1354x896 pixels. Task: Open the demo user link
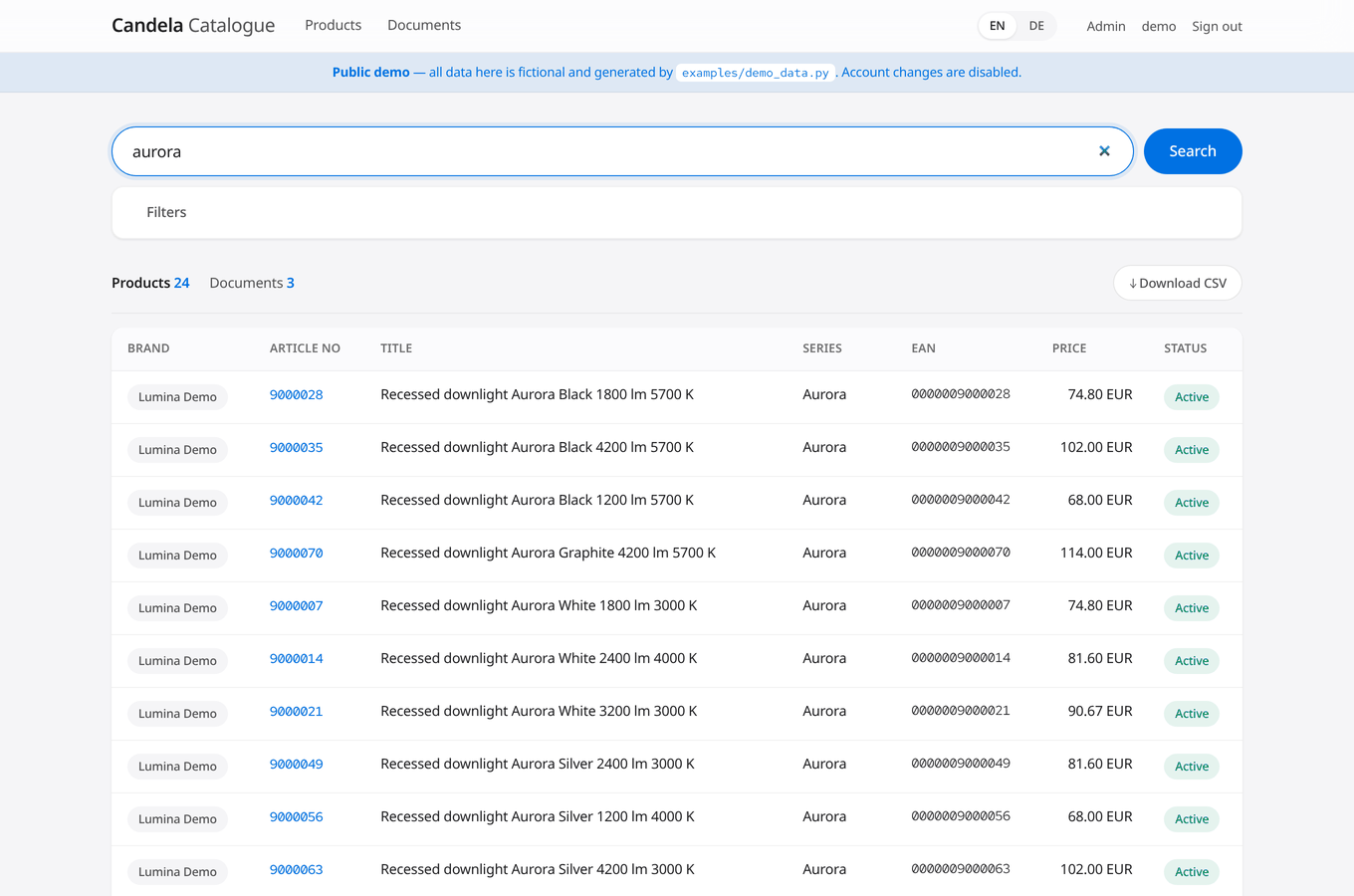(x=1159, y=26)
